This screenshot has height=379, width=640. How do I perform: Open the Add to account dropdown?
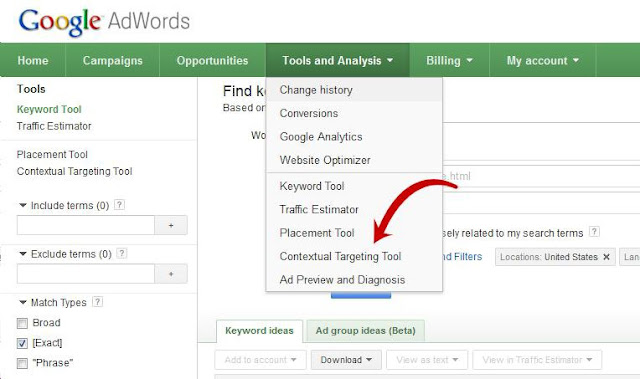tap(260, 360)
